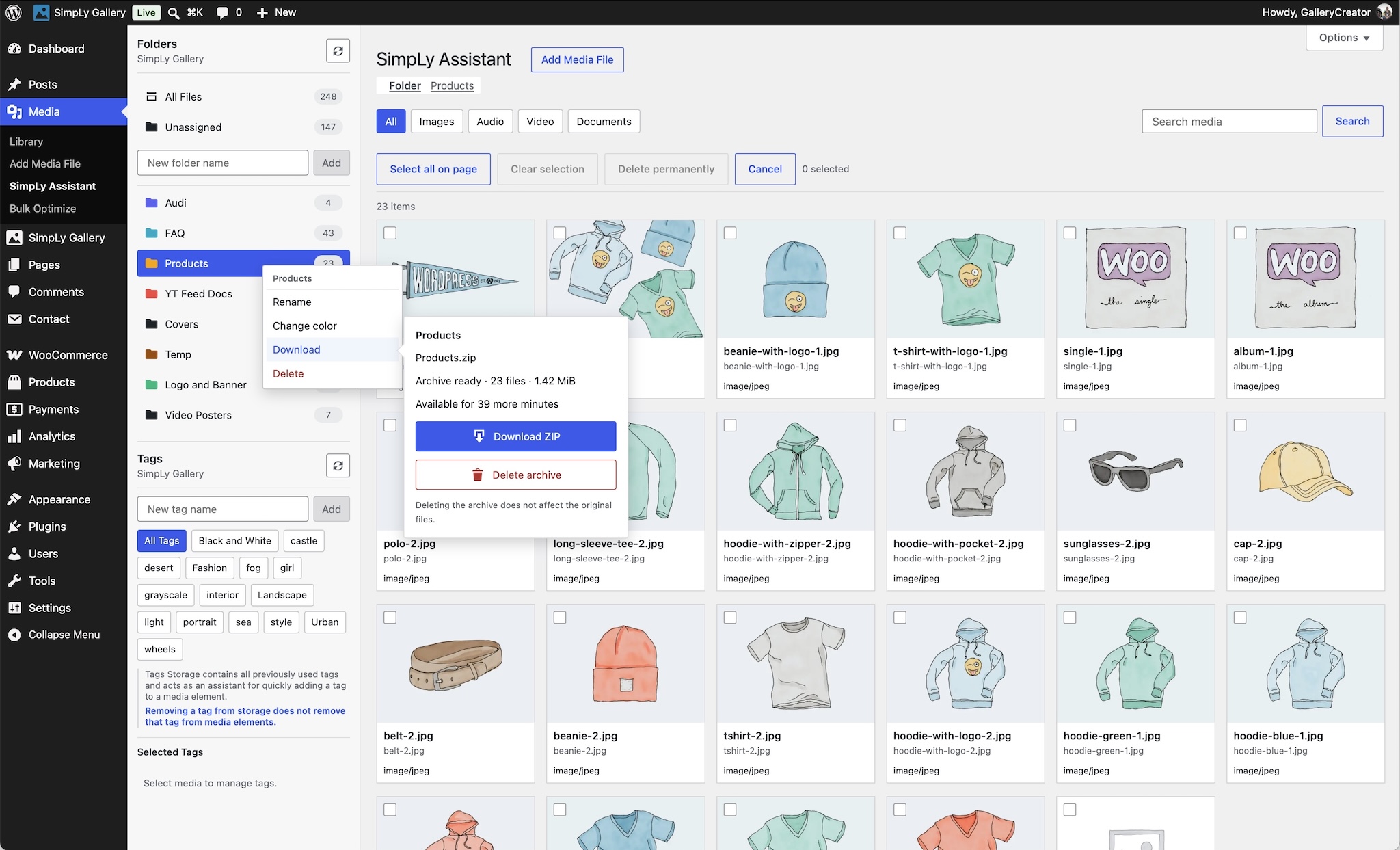
Task: Click the Plugins sidebar icon
Action: click(x=14, y=527)
